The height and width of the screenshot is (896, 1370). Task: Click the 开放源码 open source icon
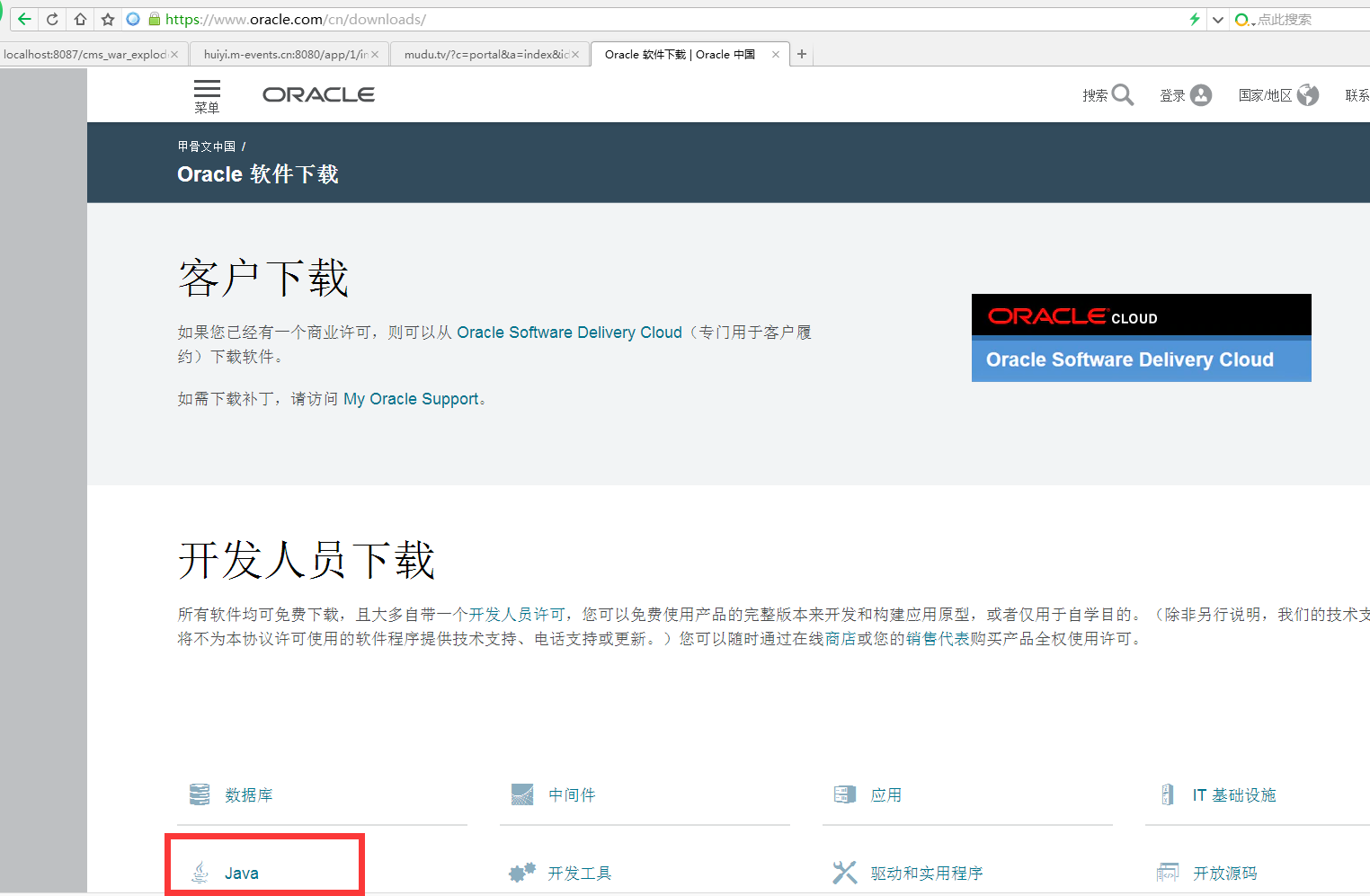(x=1168, y=873)
